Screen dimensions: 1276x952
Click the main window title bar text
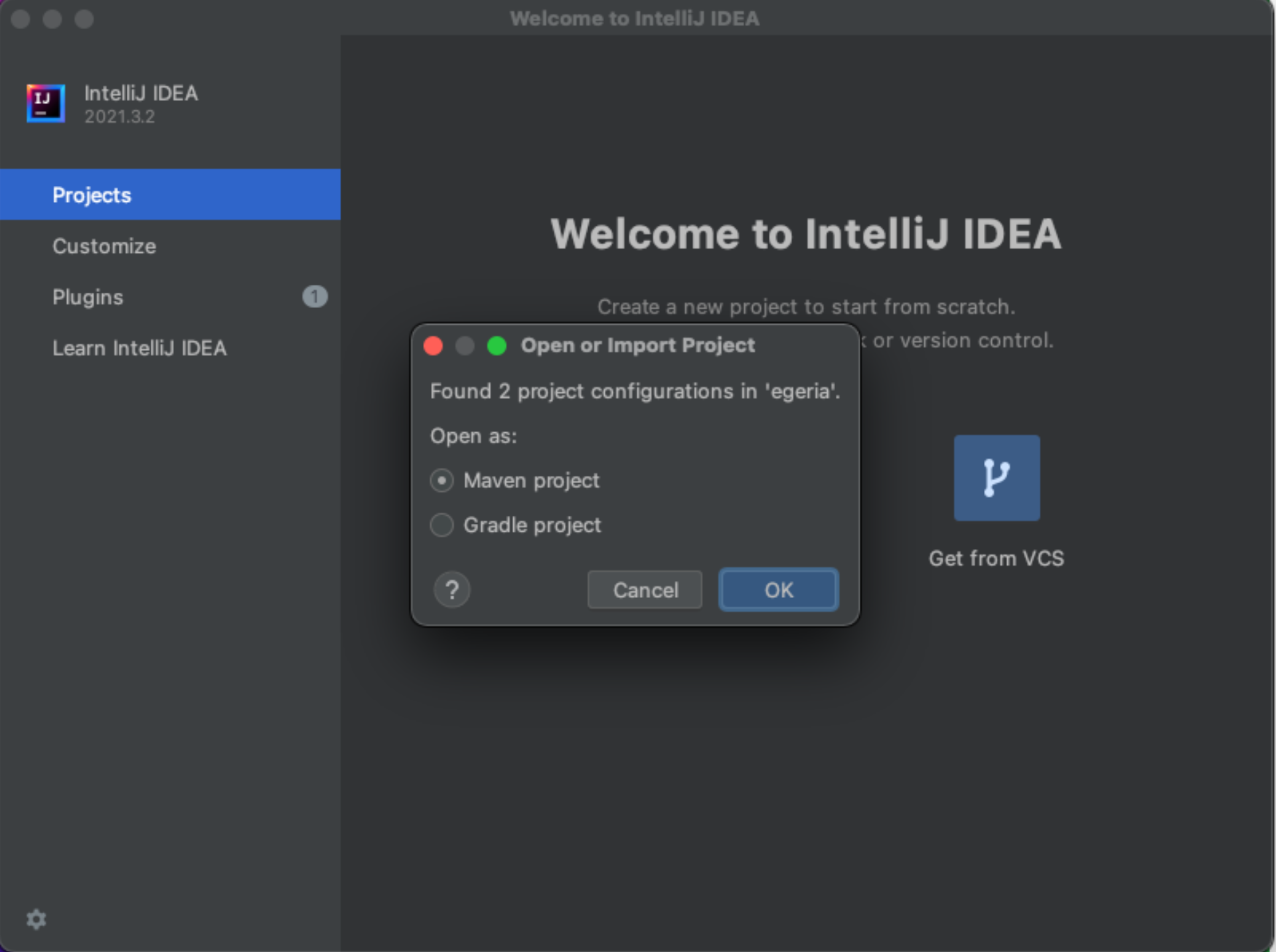(x=635, y=18)
